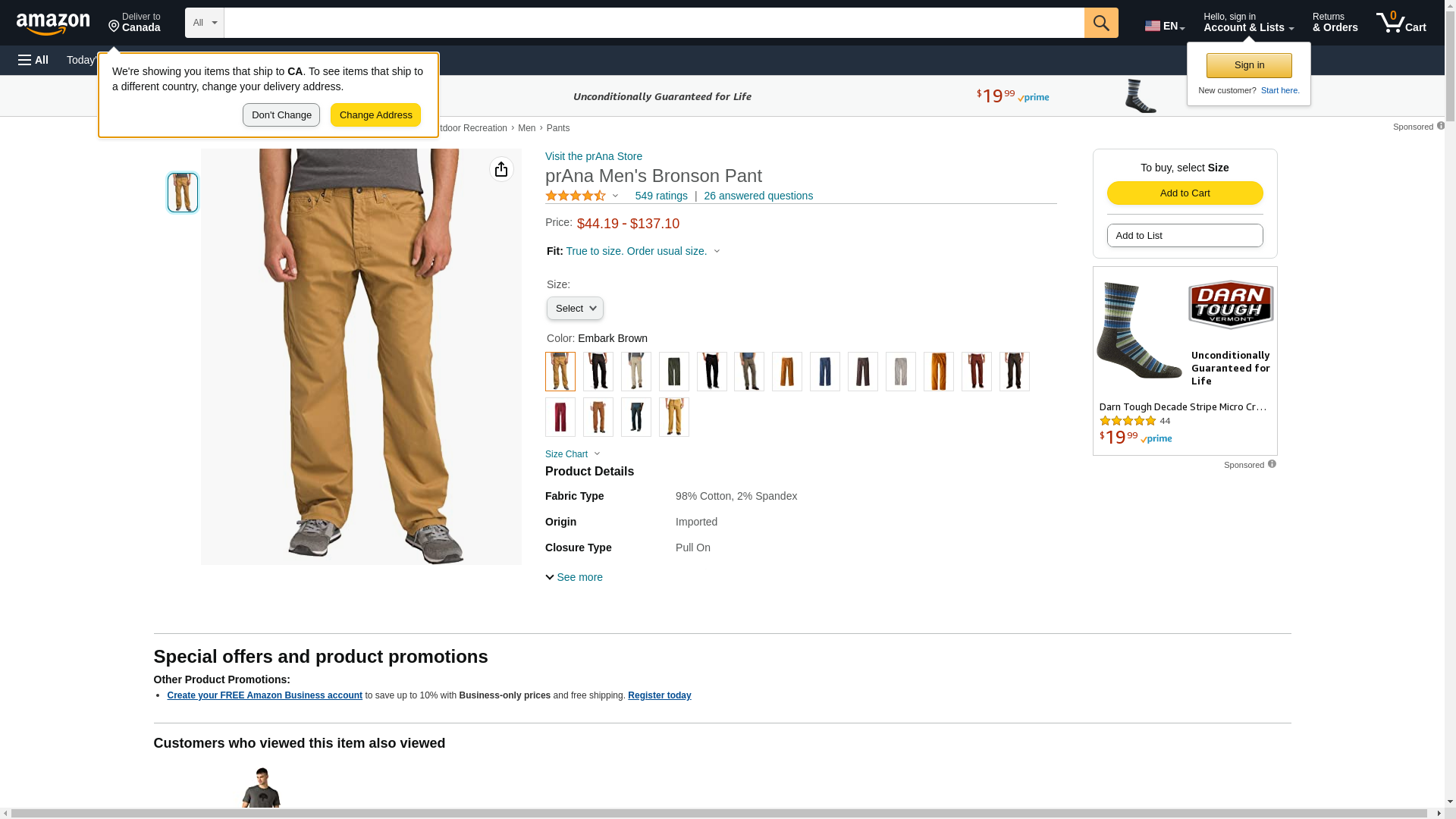
Task: Select the blue pants color swatch
Action: [825, 372]
